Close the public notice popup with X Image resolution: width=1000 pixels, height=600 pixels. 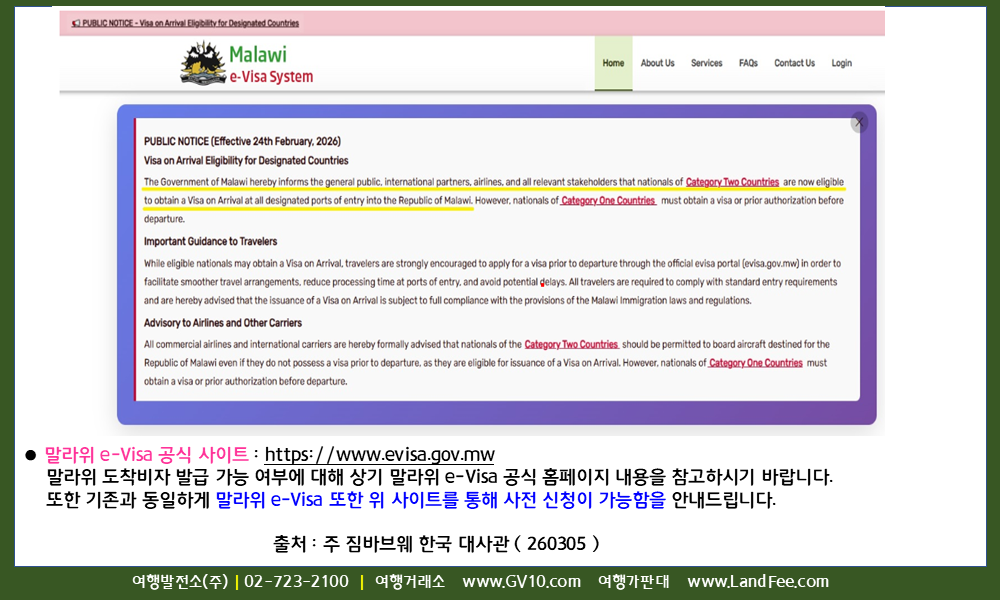coord(859,122)
